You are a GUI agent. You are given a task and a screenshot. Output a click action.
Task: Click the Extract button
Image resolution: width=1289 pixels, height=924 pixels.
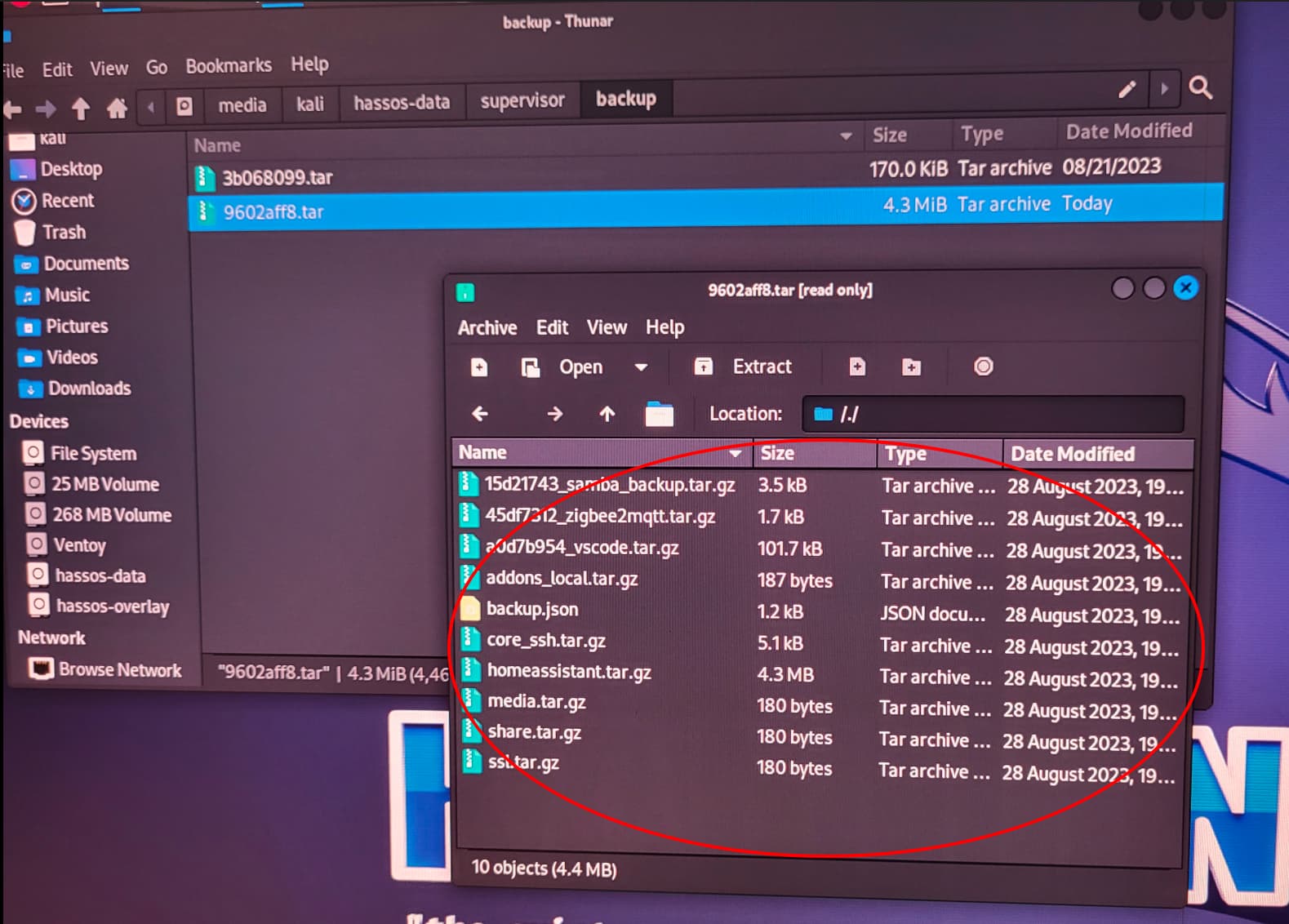743,366
